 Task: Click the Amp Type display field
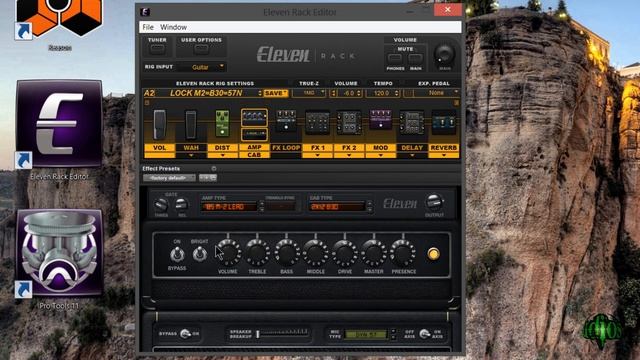pos(230,207)
